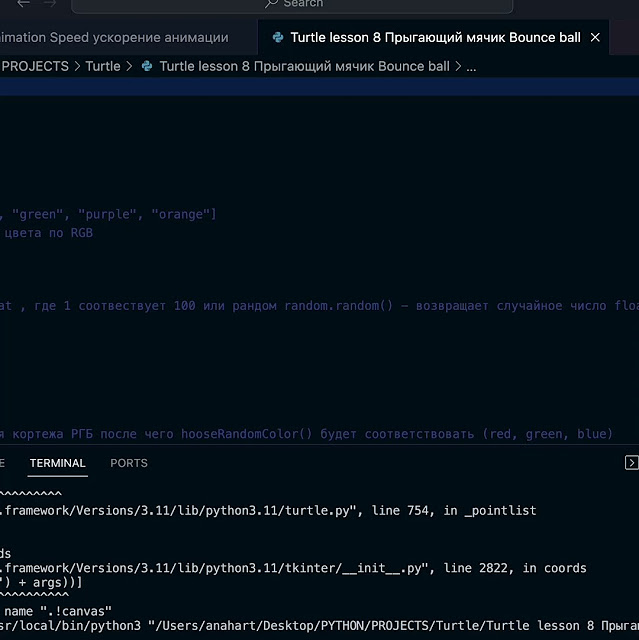
Task: Click the navigate back arrow
Action: coord(23,3)
